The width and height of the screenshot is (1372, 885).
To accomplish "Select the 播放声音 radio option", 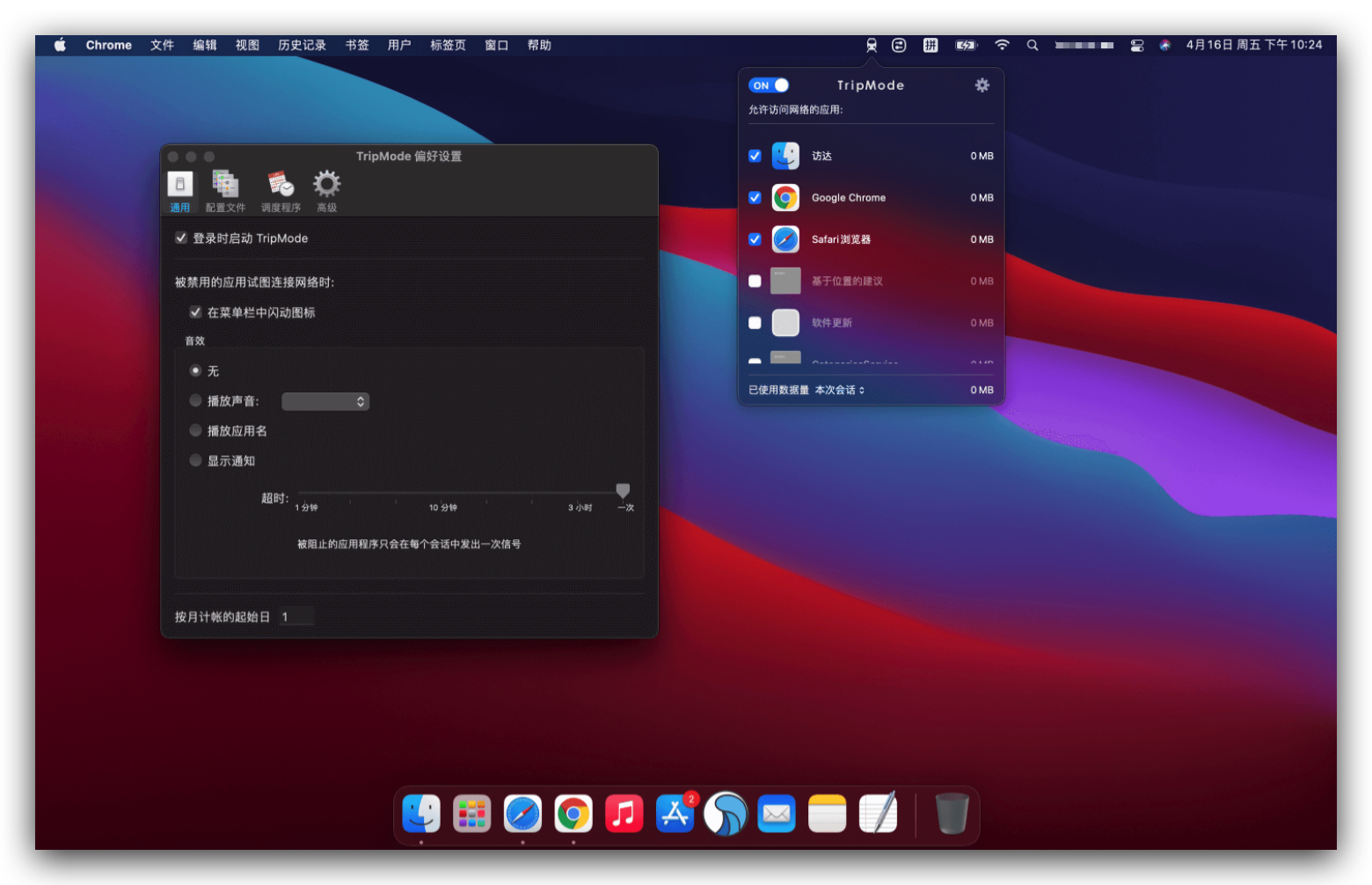I will 195,400.
